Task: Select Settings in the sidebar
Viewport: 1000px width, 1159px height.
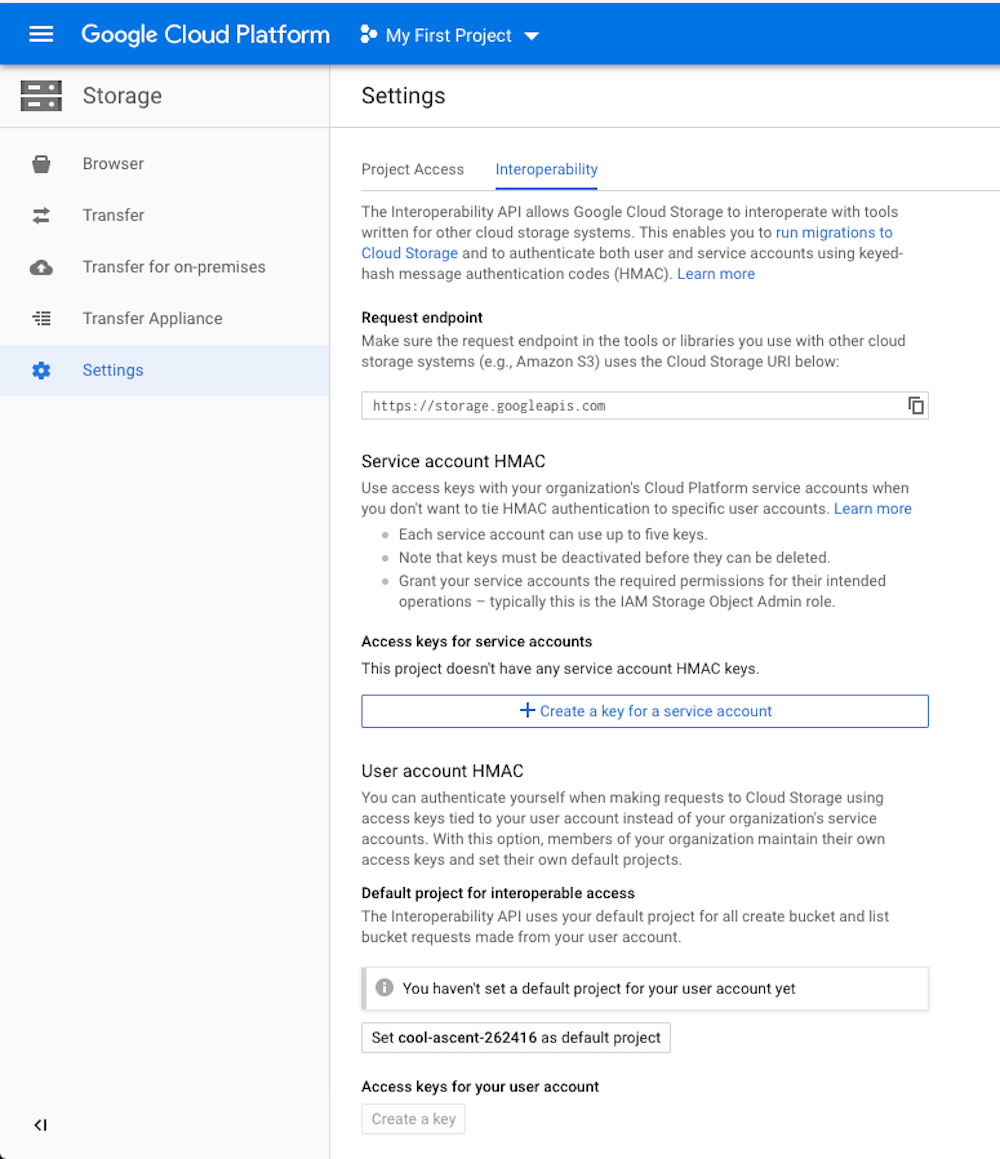Action: [x=164, y=370]
